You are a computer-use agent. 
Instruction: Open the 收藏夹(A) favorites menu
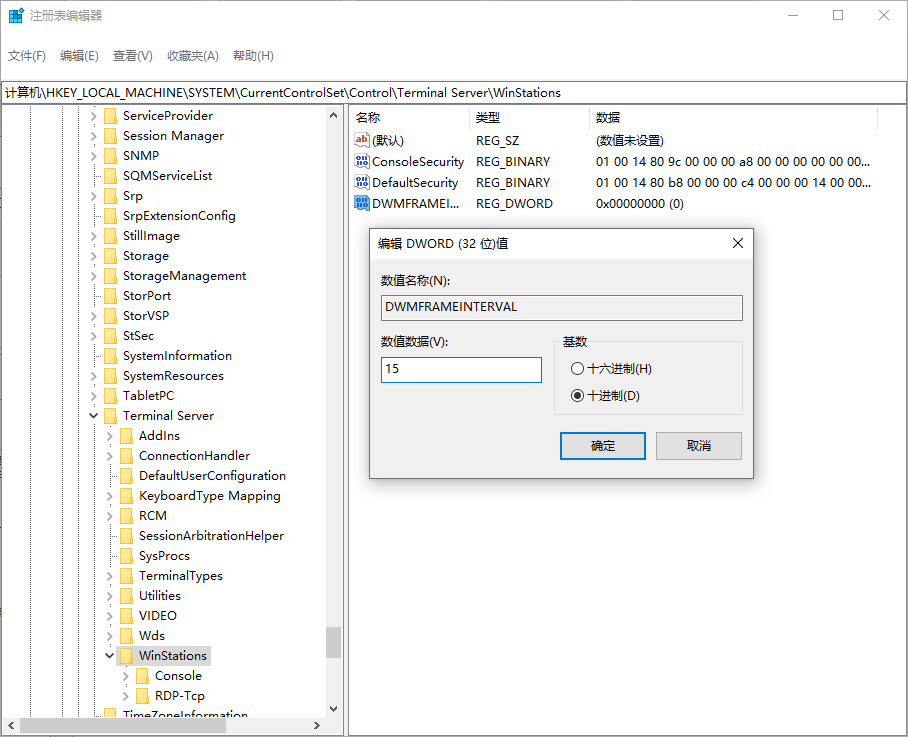[x=192, y=56]
